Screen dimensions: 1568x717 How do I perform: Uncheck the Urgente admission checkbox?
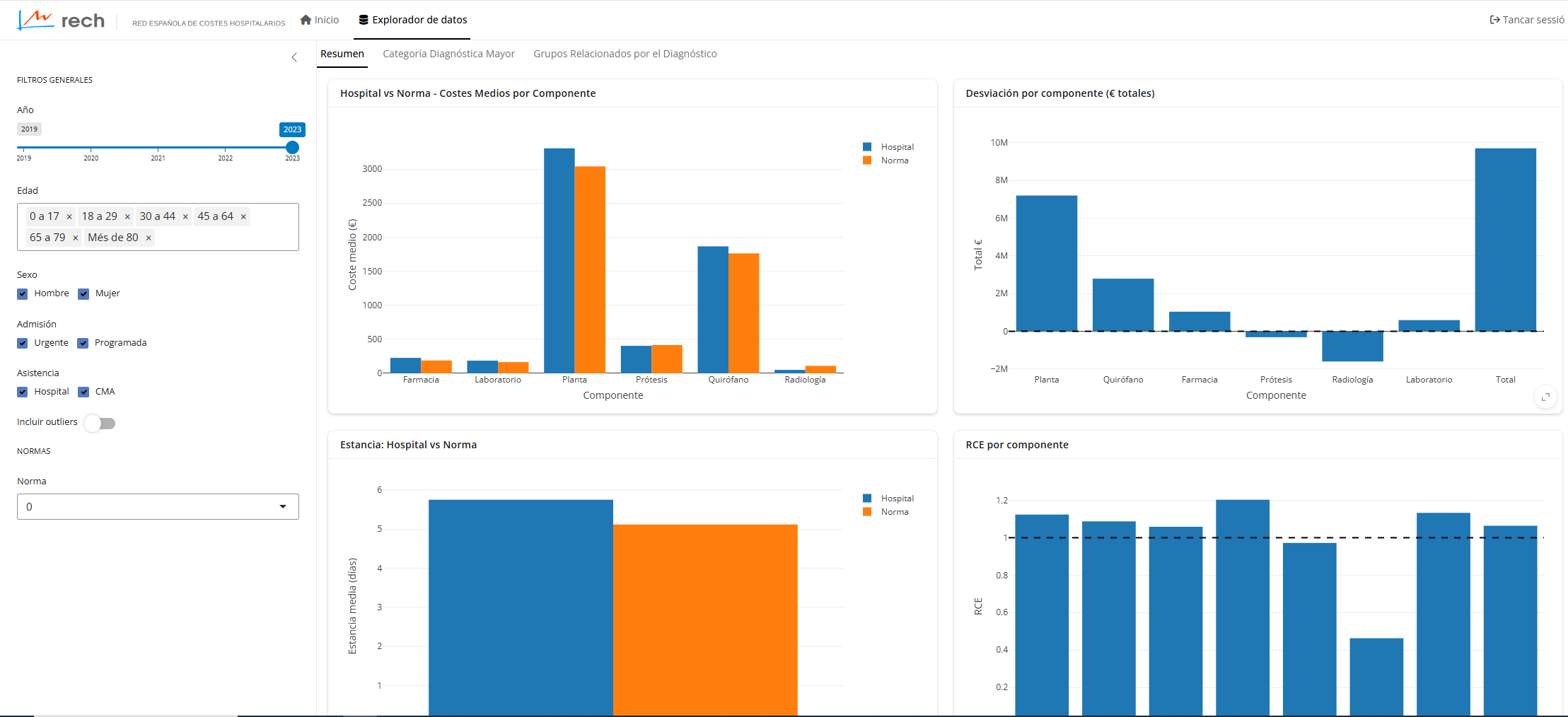23,344
